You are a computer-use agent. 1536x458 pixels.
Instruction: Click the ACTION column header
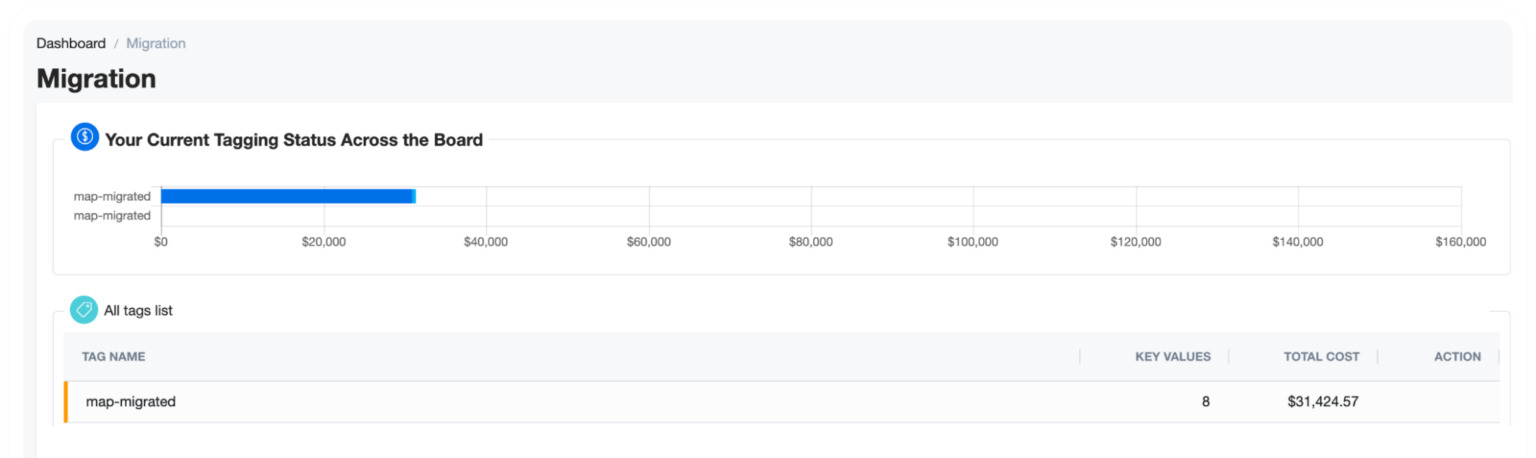pyautogui.click(x=1457, y=357)
